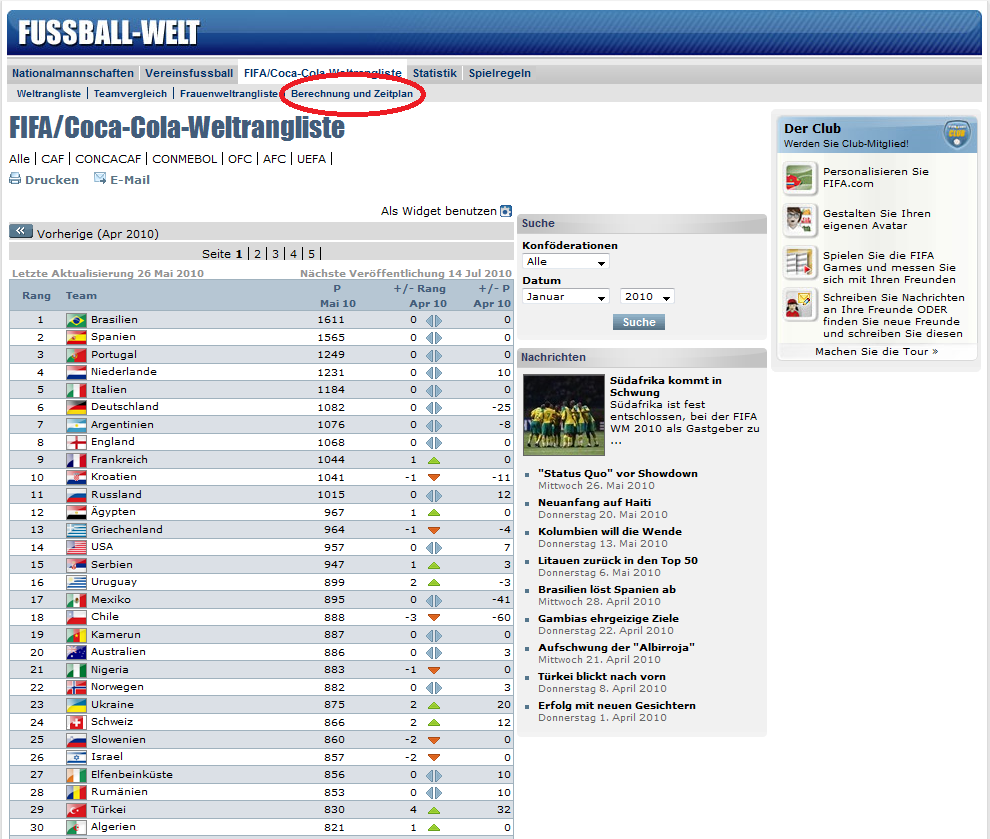
Task: Open "Status Quo" vor Showdown news
Action: coord(617,473)
